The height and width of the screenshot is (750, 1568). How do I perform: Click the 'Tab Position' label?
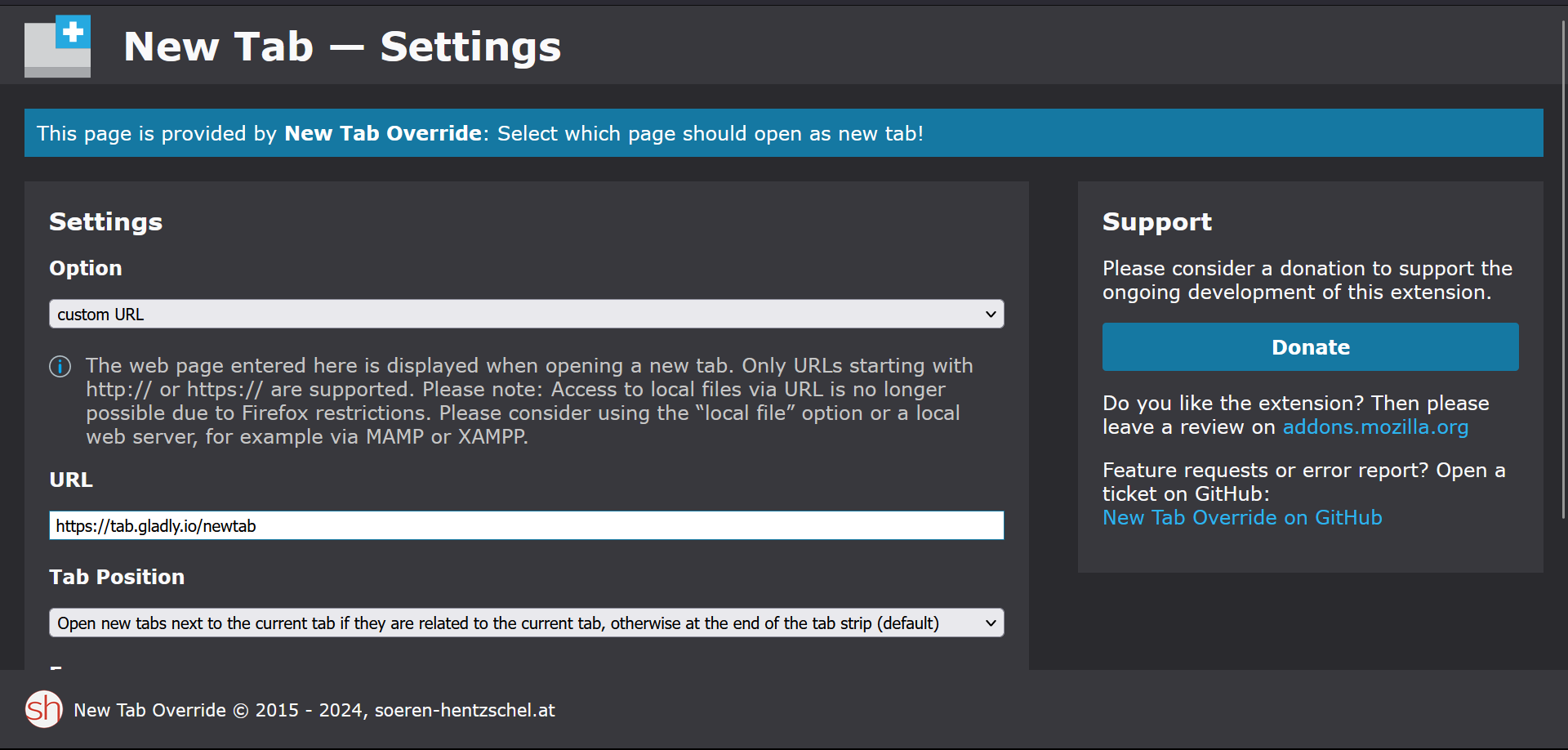coord(117,578)
